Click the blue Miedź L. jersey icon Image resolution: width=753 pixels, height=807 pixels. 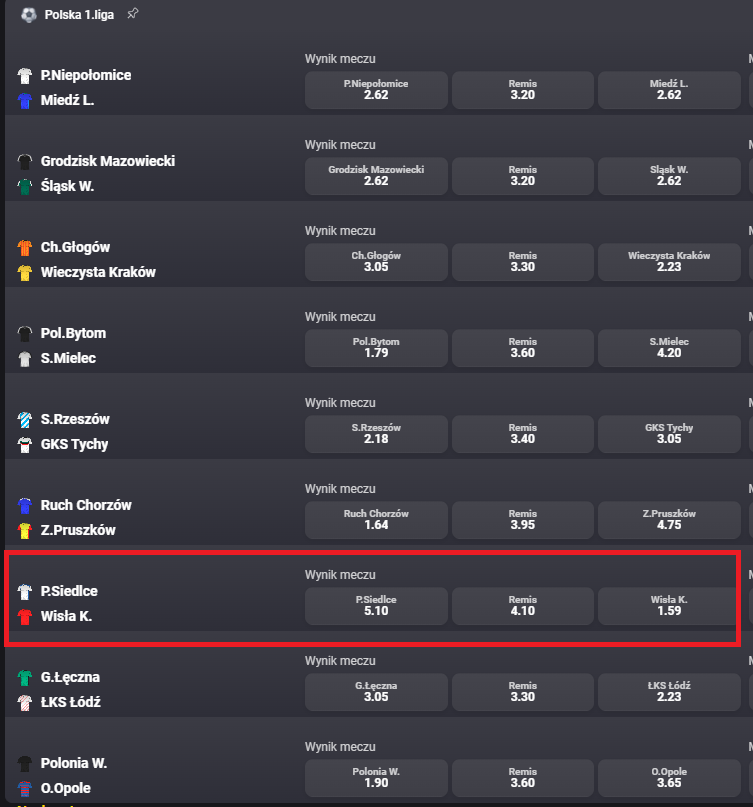[25, 100]
